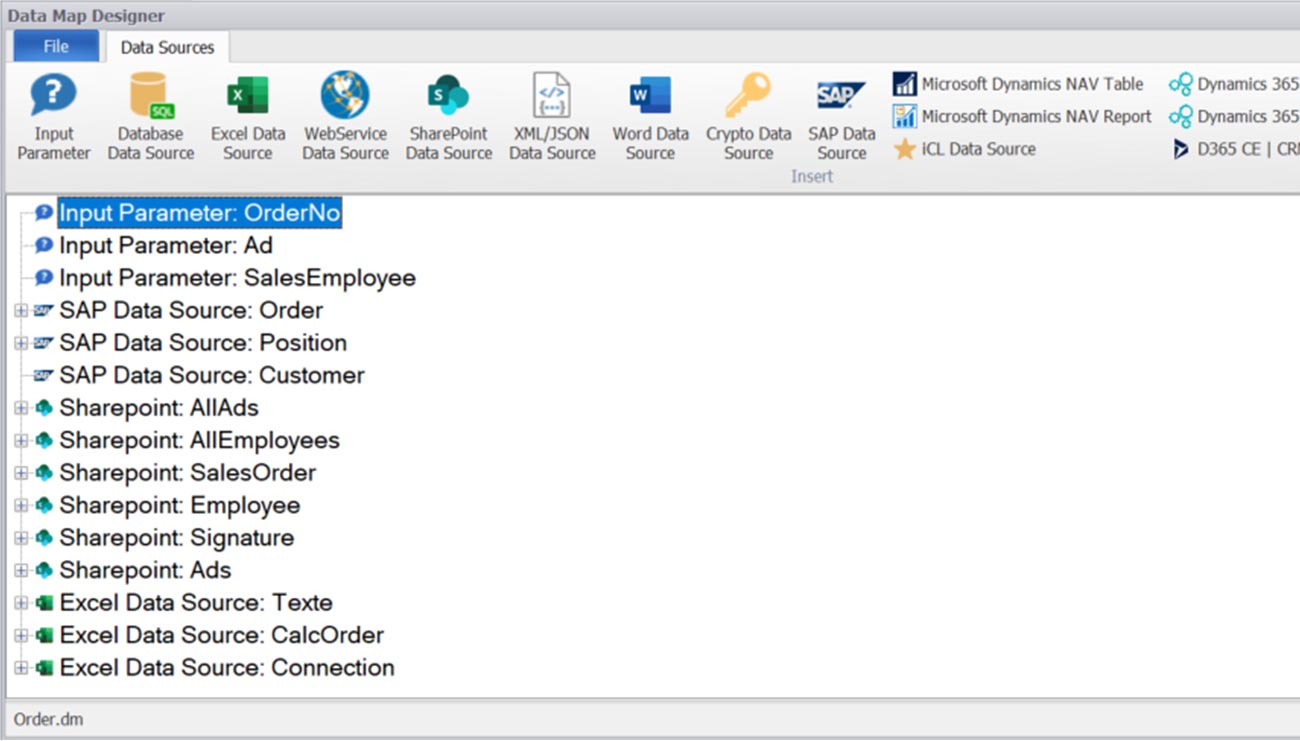Insert an SAP Data Source from ribbon

[842, 118]
